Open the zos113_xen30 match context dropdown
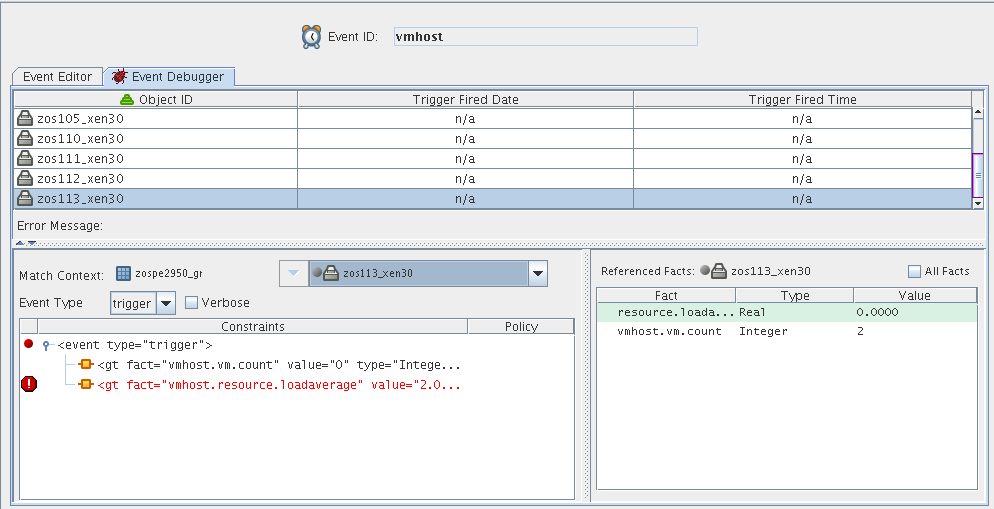The image size is (994, 509). [x=538, y=274]
